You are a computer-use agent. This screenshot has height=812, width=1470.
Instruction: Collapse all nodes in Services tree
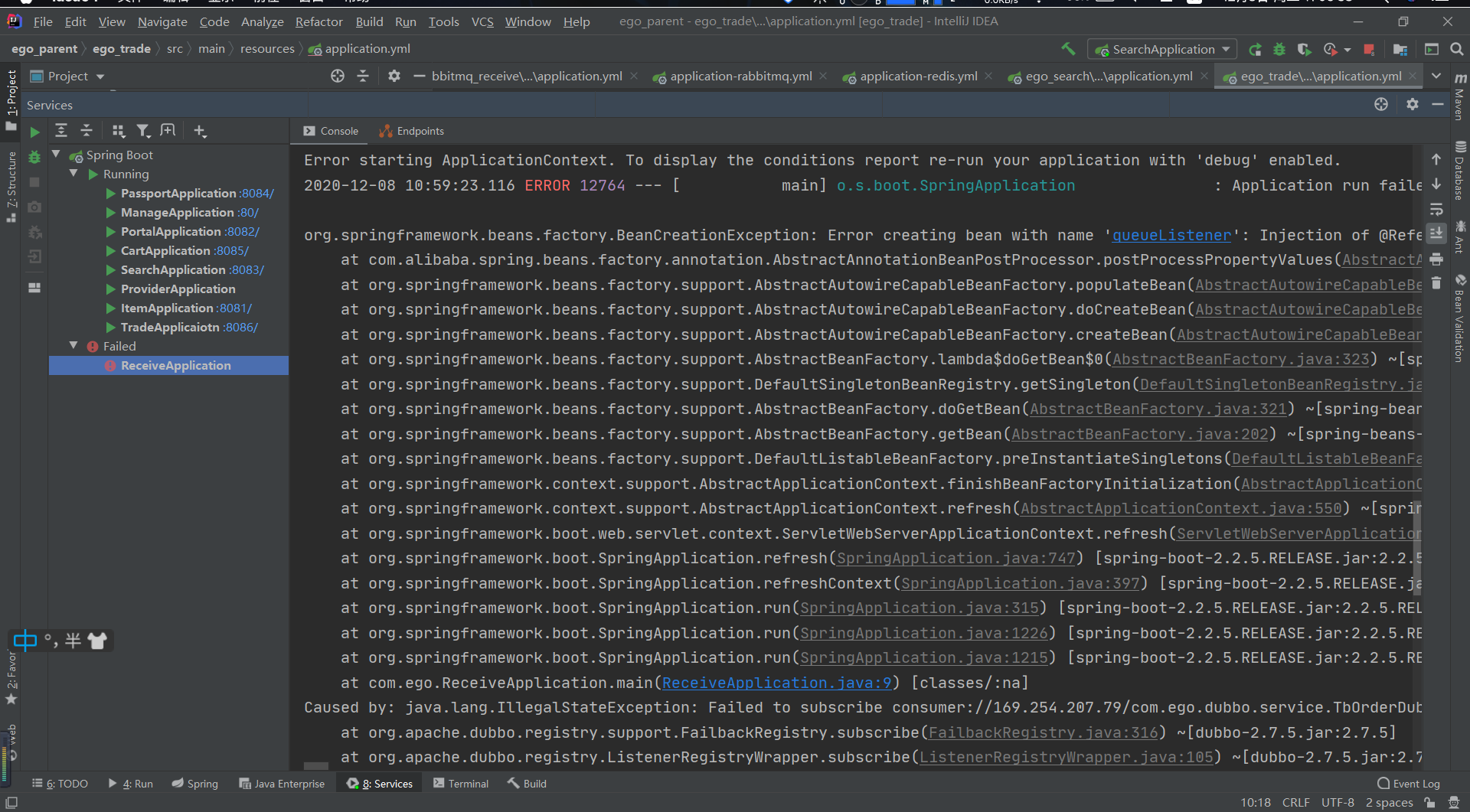(87, 131)
